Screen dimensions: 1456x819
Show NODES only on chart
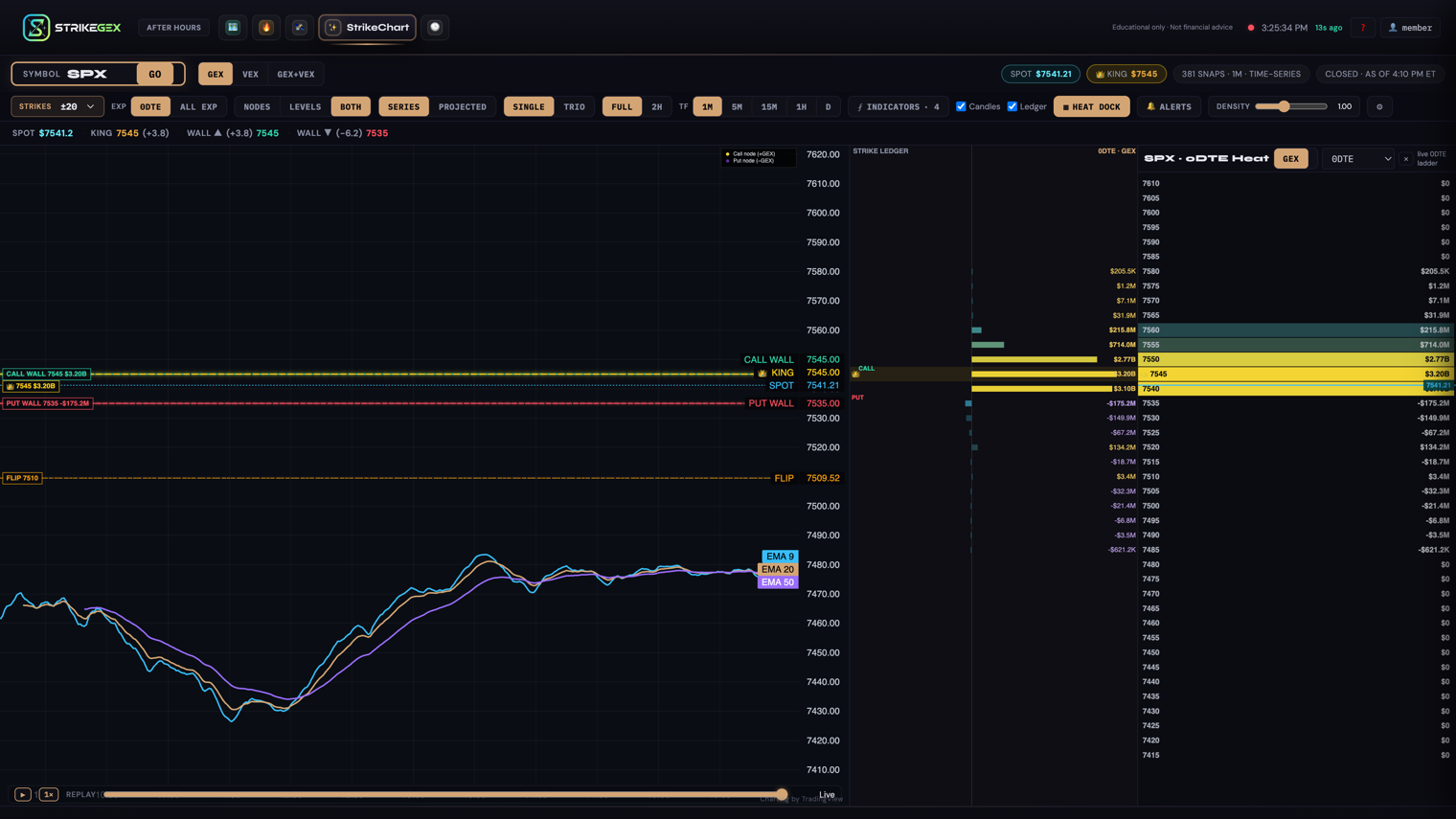click(x=257, y=106)
